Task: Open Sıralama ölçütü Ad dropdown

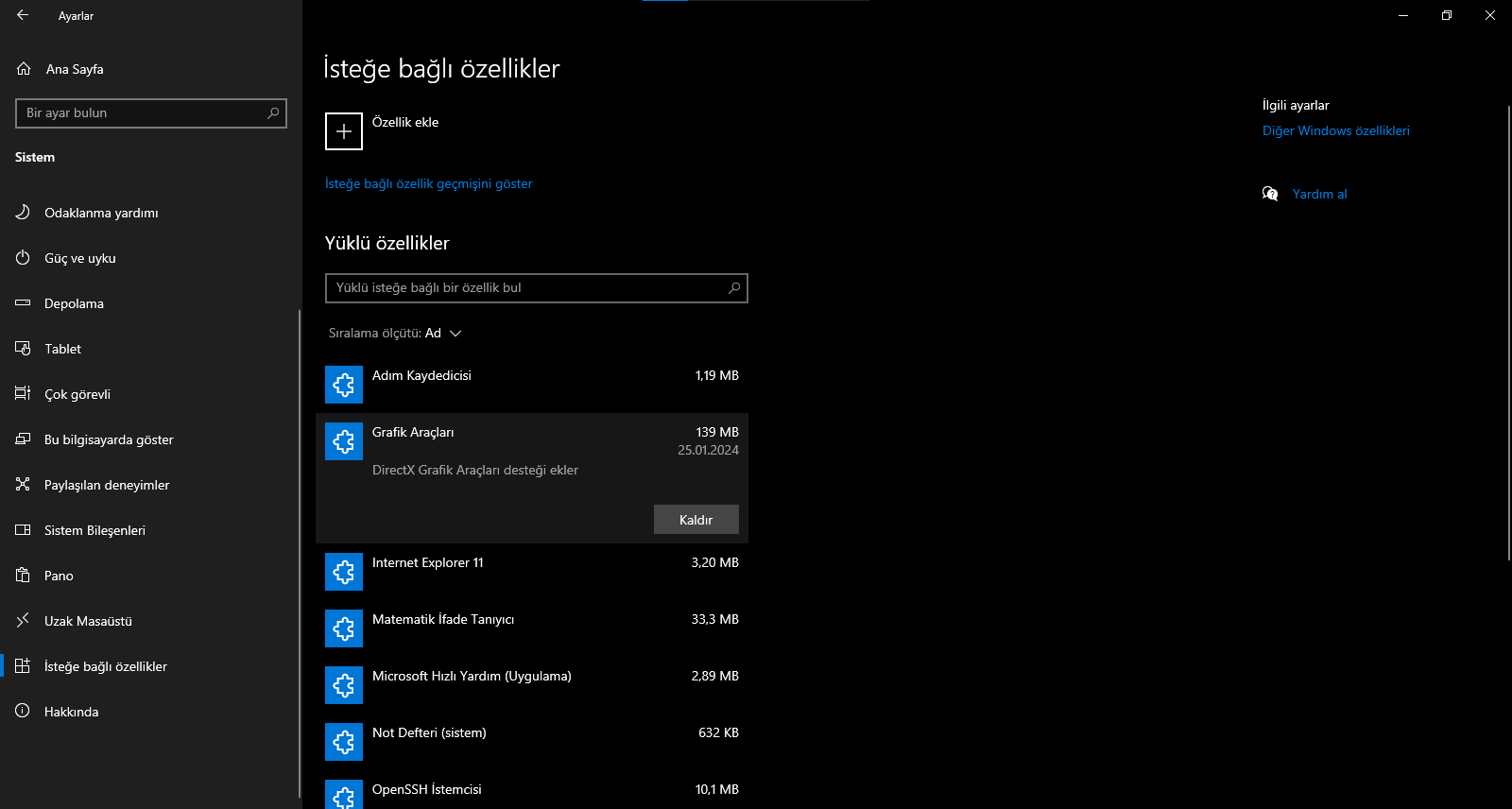Action: (x=395, y=333)
